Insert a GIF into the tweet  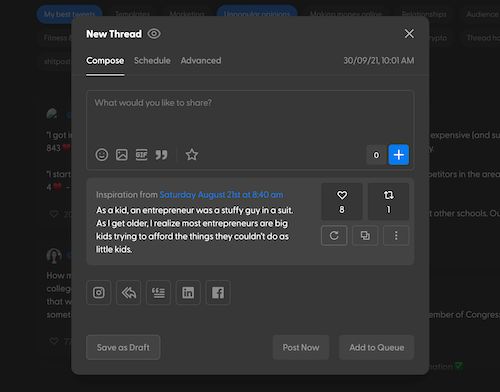(141, 155)
